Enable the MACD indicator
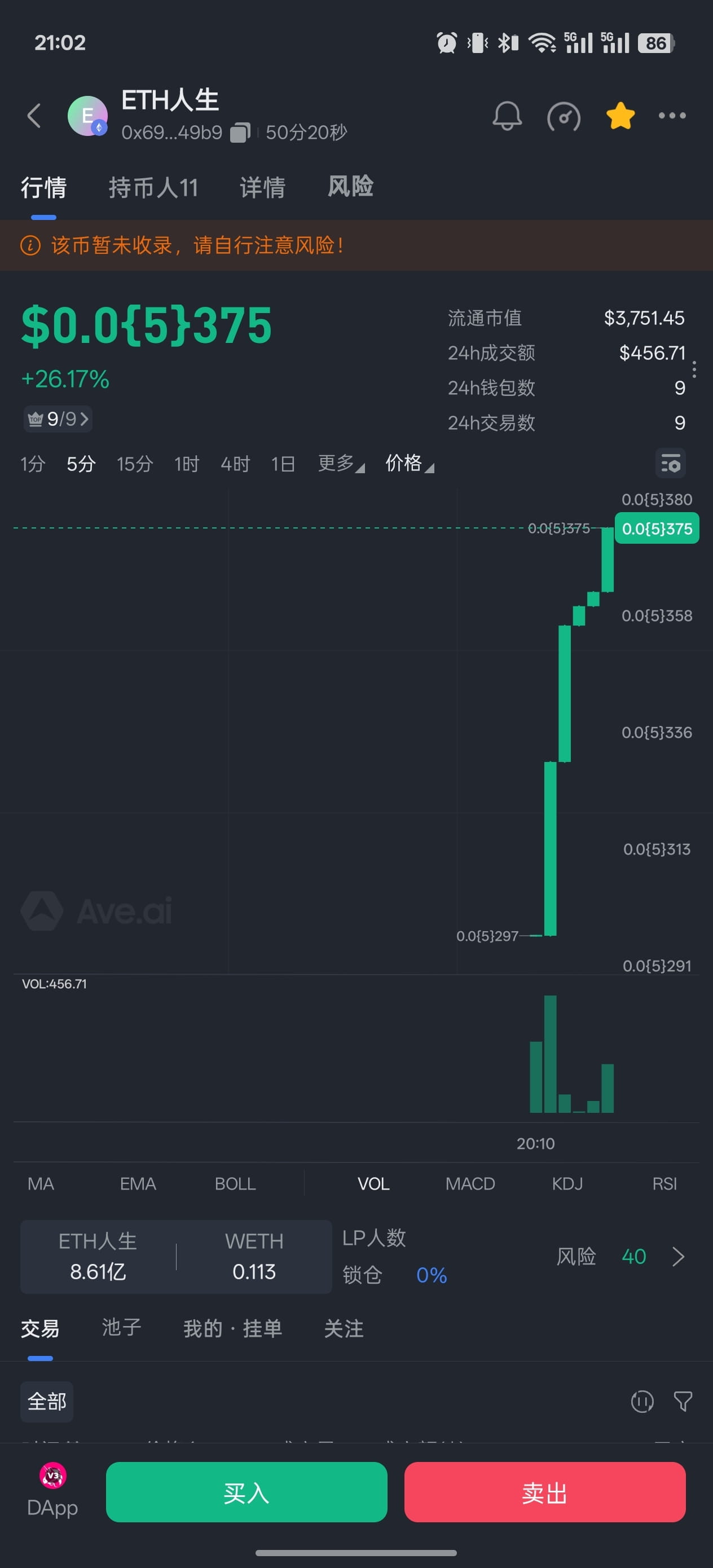The height and width of the screenshot is (1568, 713). pyautogui.click(x=470, y=1183)
